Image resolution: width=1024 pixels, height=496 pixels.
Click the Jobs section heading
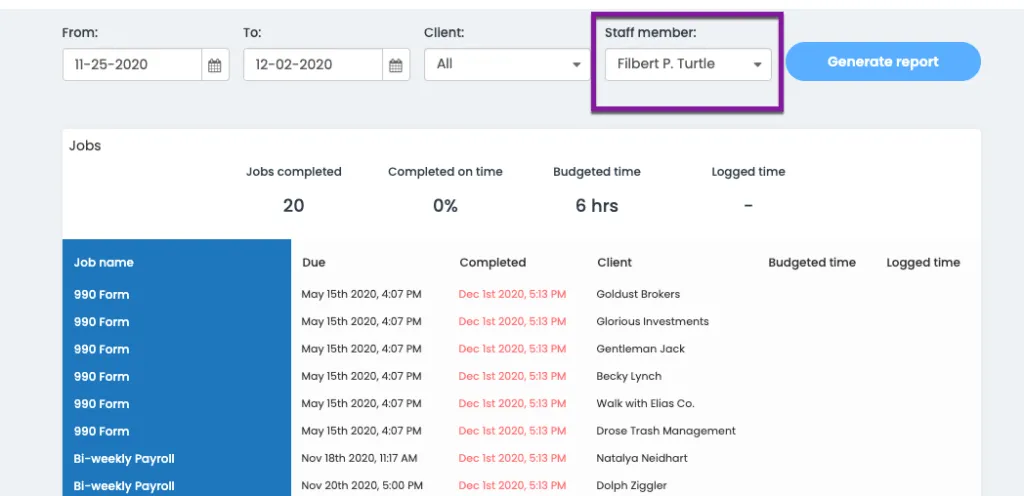[85, 146]
